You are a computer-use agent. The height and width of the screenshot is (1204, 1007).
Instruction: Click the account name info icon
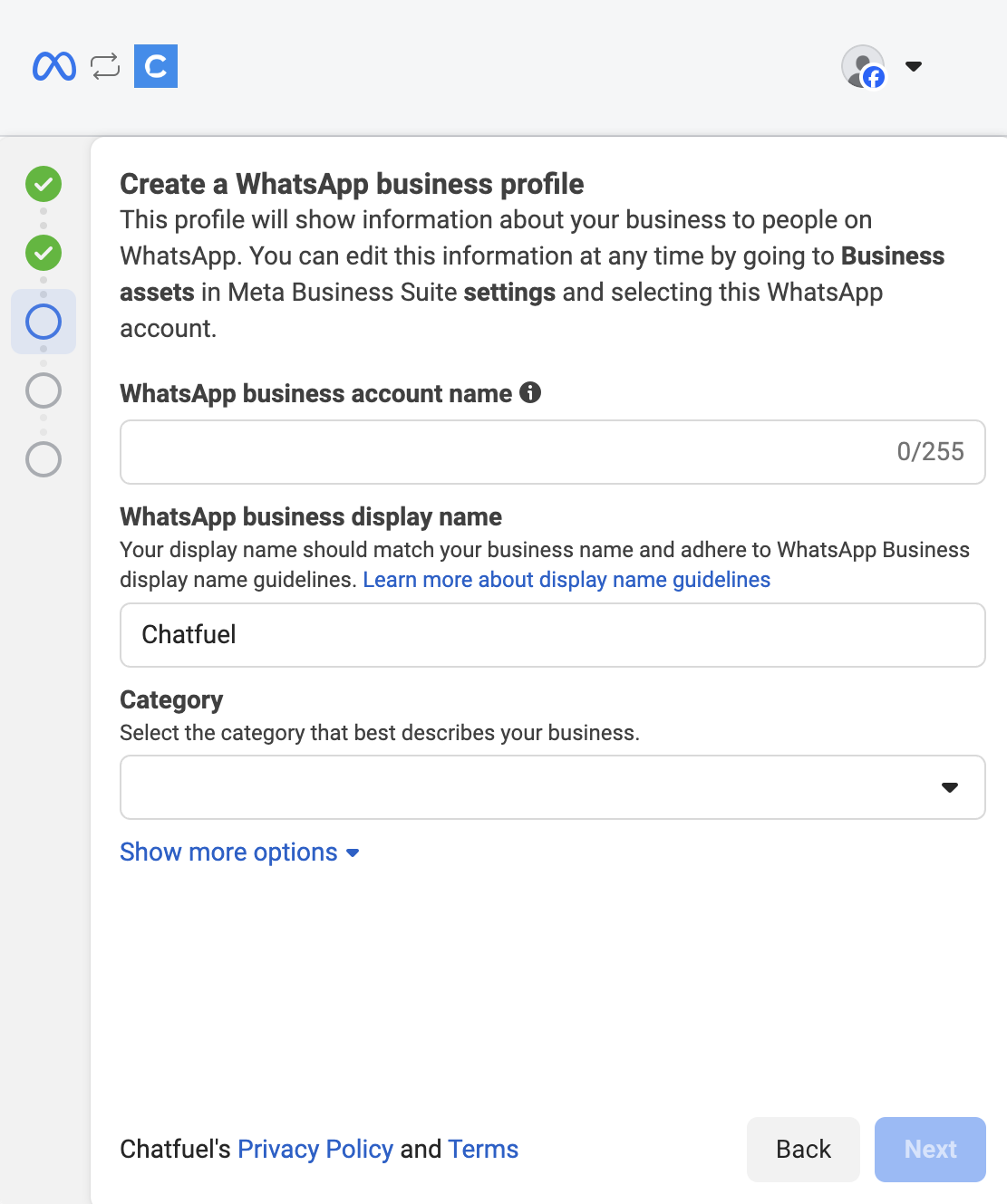(x=530, y=392)
